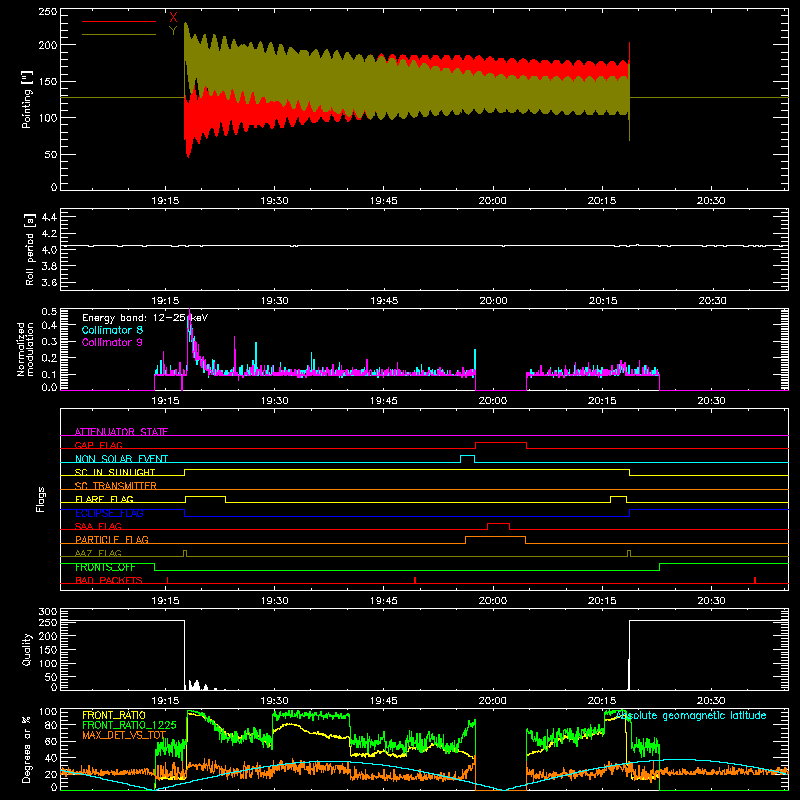Click the 20:00 tick label under the Pointing plot
Viewport: 800px width, 800px height.
[x=493, y=201]
